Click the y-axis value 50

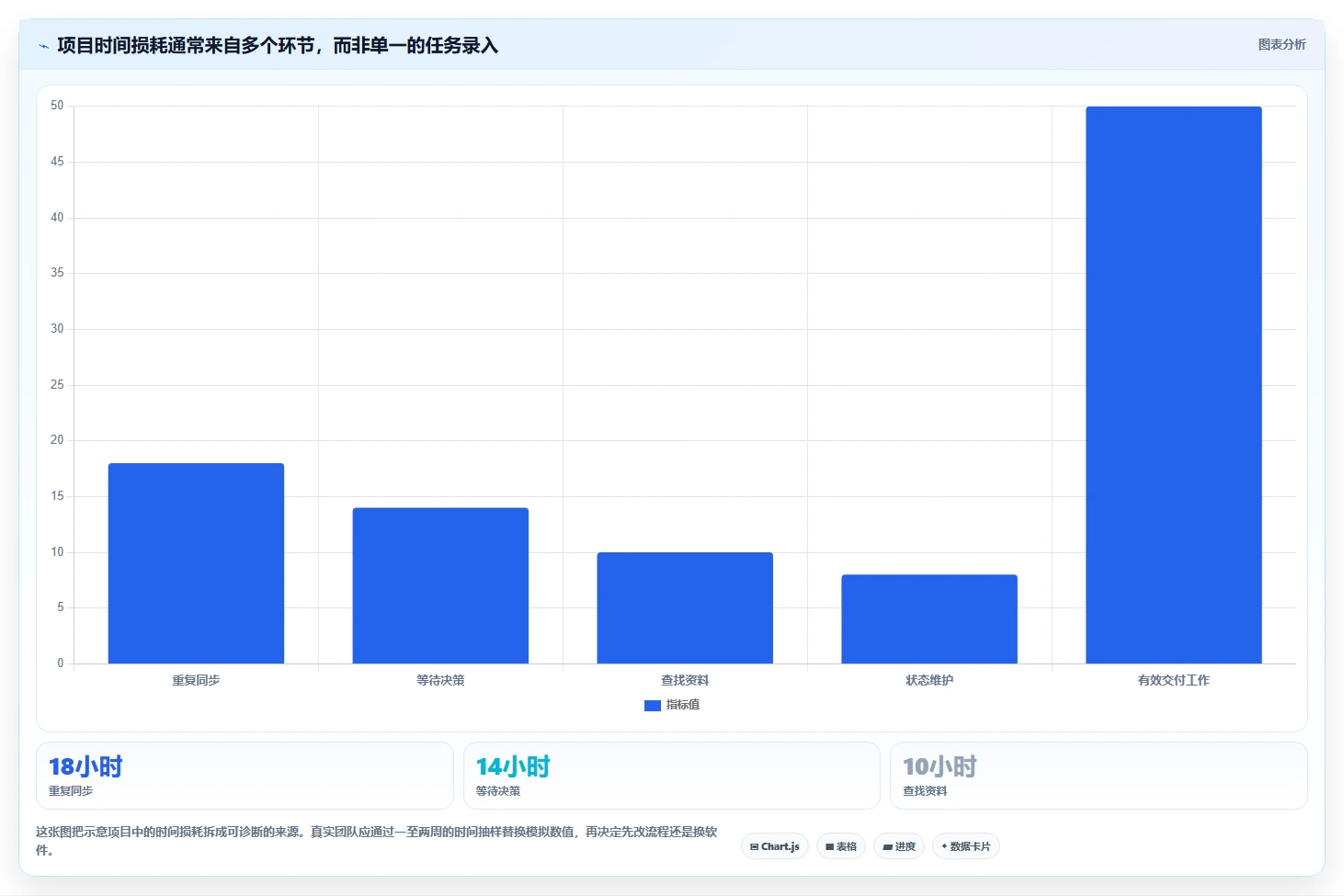57,106
